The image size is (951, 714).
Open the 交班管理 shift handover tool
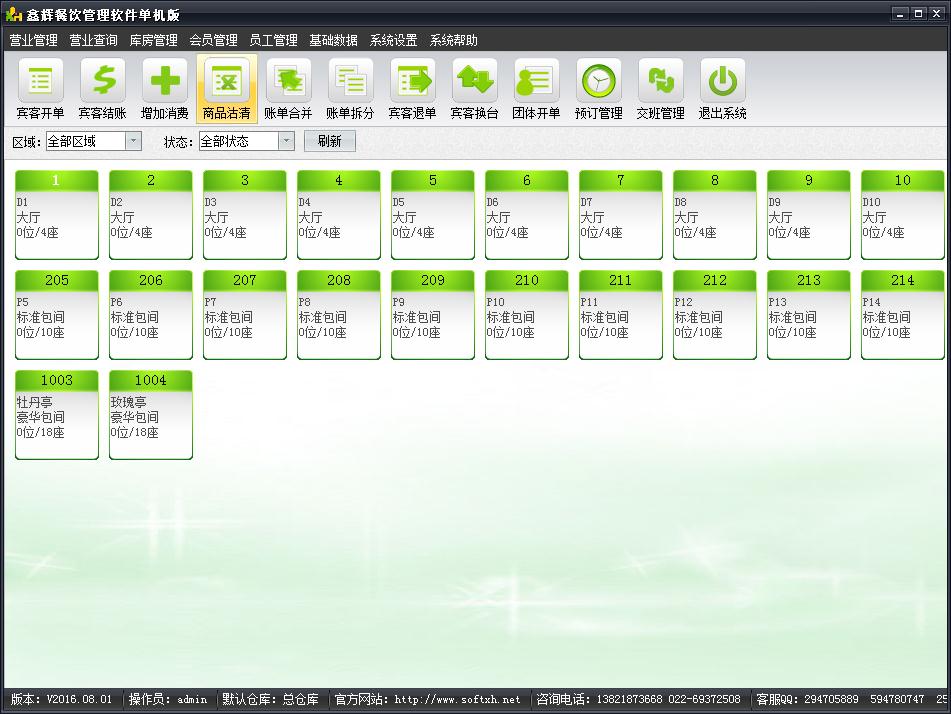[660, 89]
